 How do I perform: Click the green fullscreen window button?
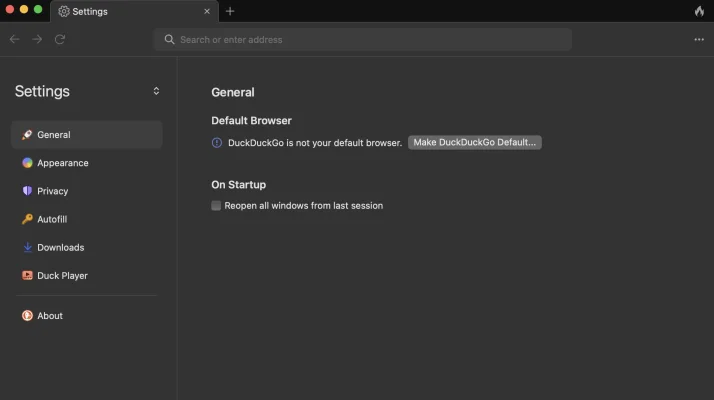[x=38, y=9]
